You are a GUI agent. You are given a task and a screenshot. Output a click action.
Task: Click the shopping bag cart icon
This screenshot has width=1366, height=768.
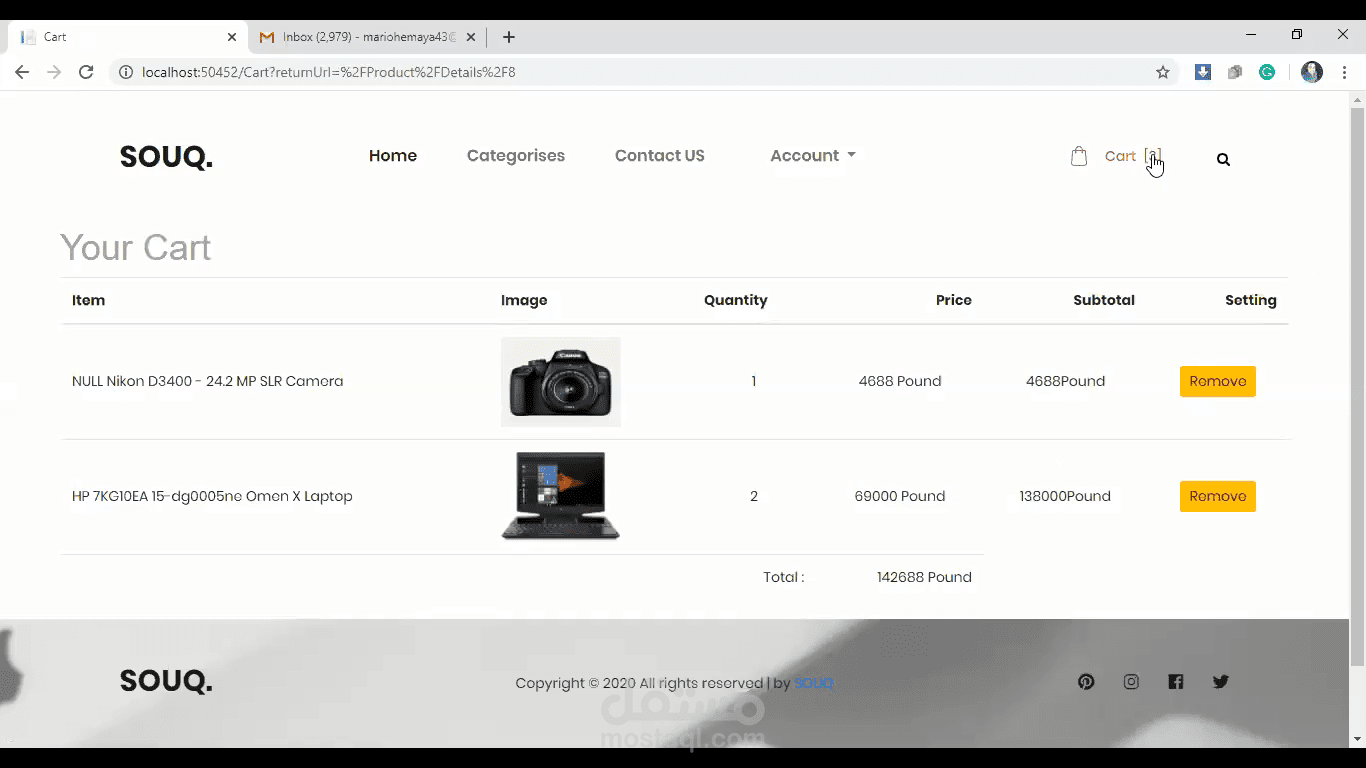point(1079,156)
